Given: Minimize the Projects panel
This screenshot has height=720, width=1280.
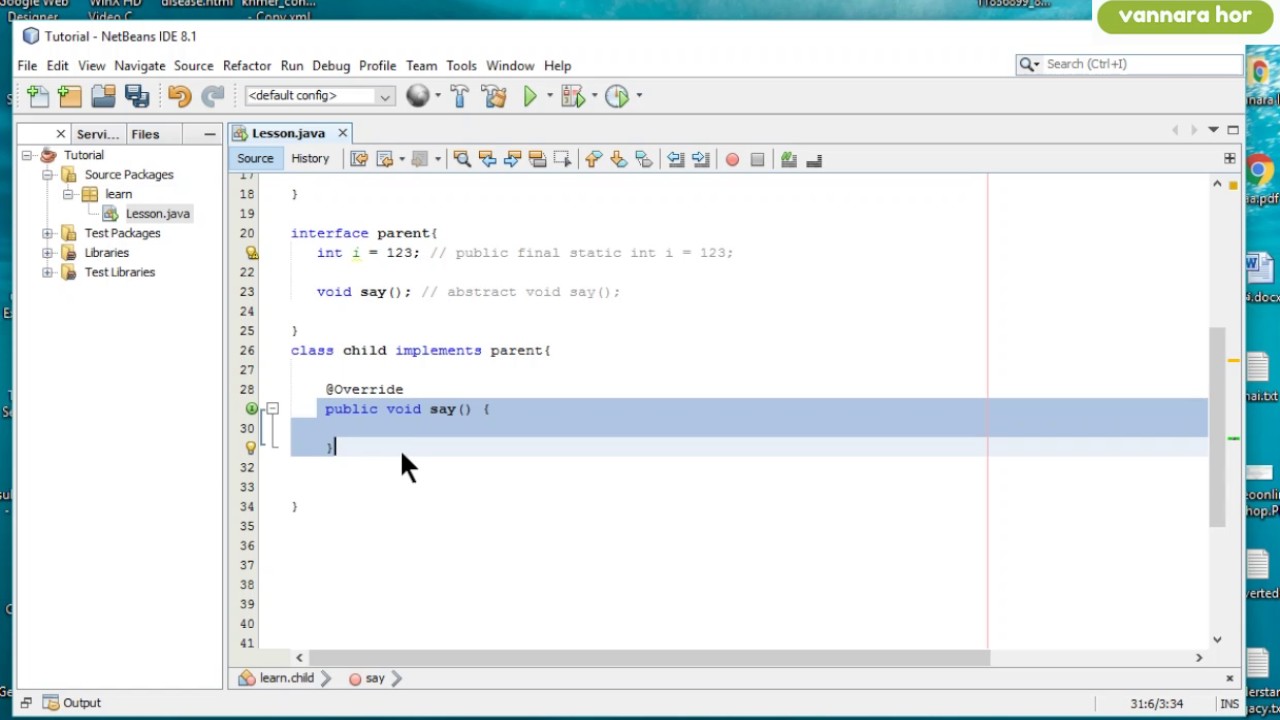Looking at the screenshot, I should click(x=209, y=134).
